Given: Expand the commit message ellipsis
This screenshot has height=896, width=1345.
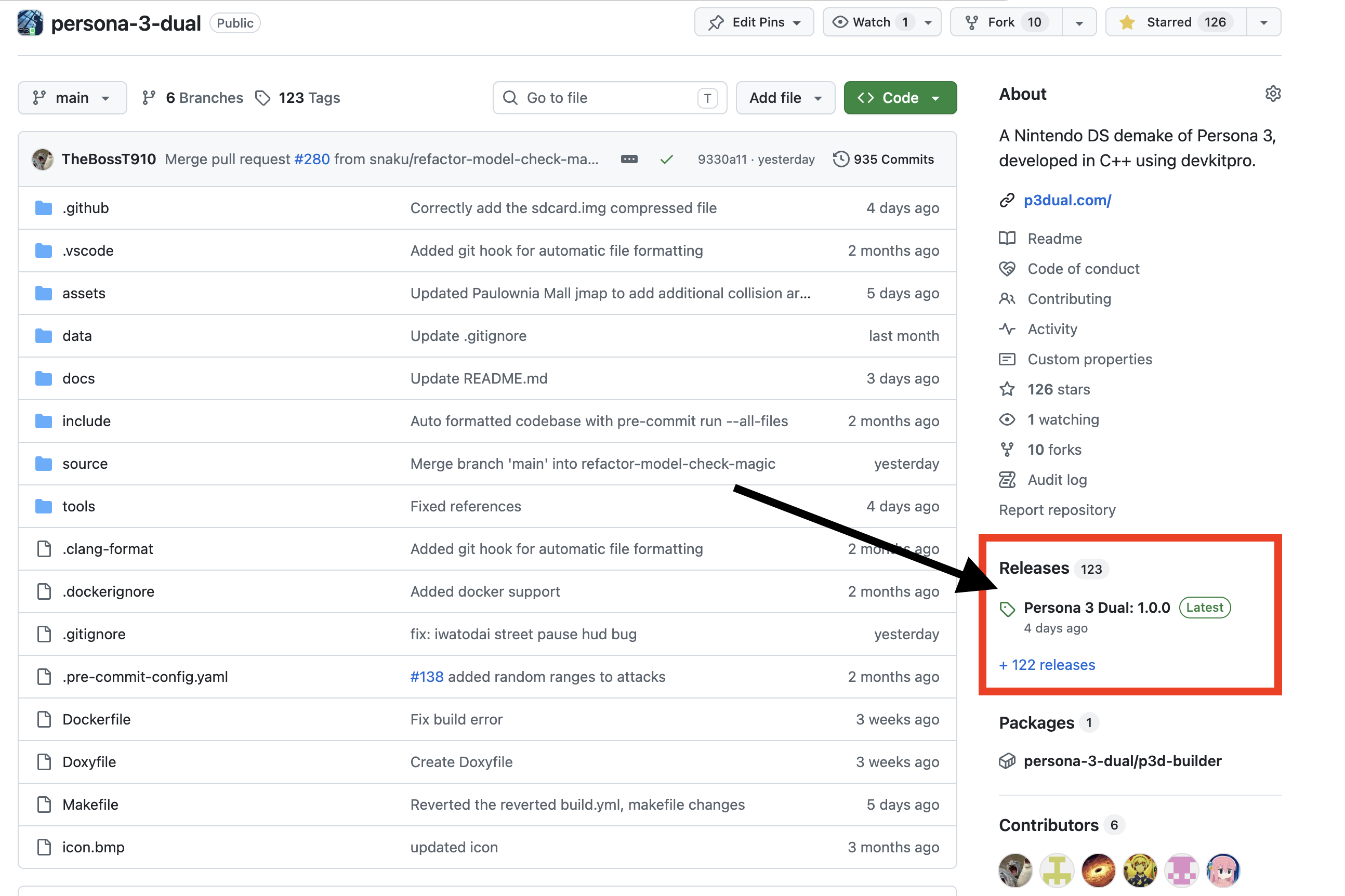Looking at the screenshot, I should tap(628, 160).
